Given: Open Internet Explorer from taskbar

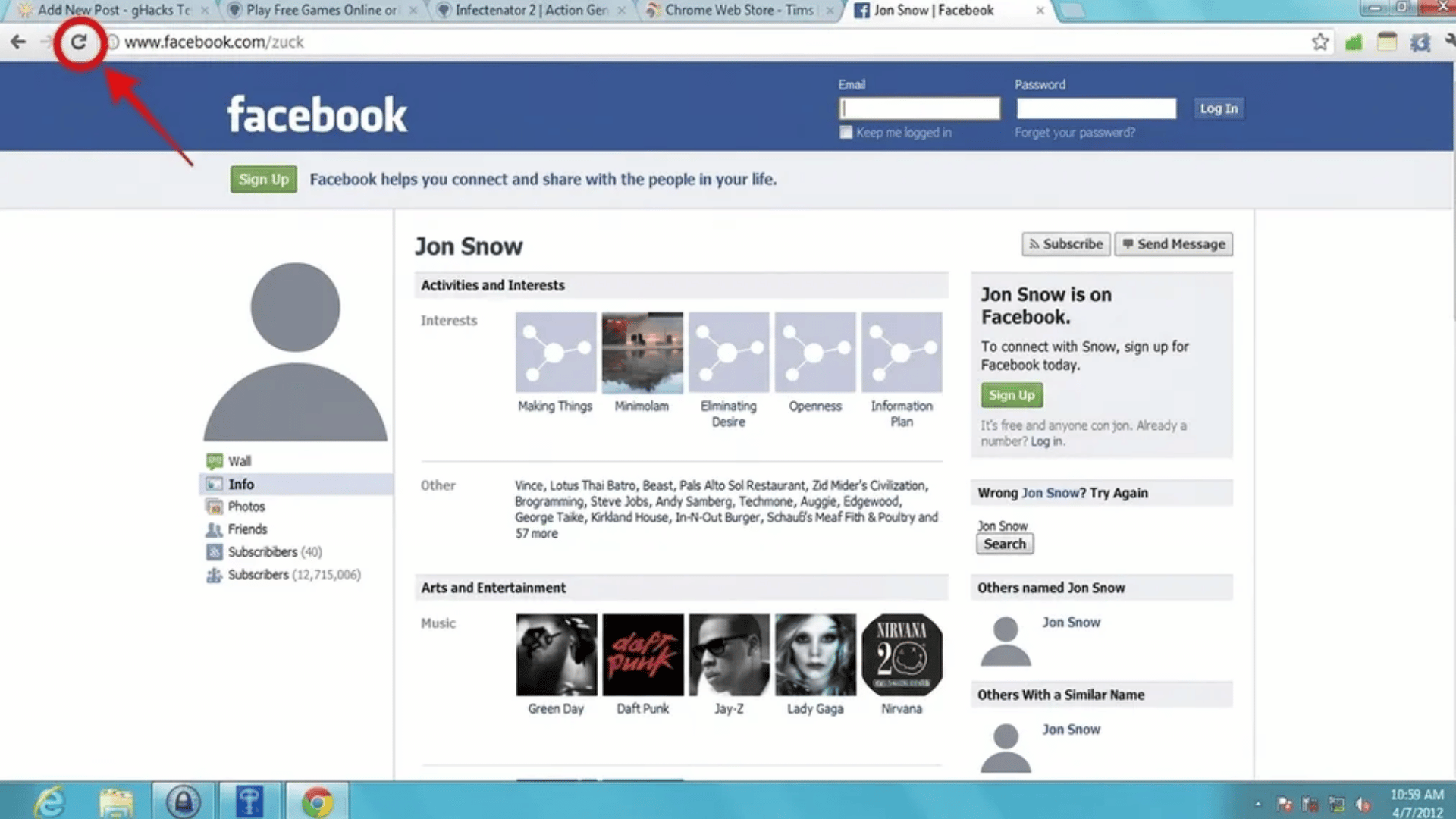Looking at the screenshot, I should (50, 802).
